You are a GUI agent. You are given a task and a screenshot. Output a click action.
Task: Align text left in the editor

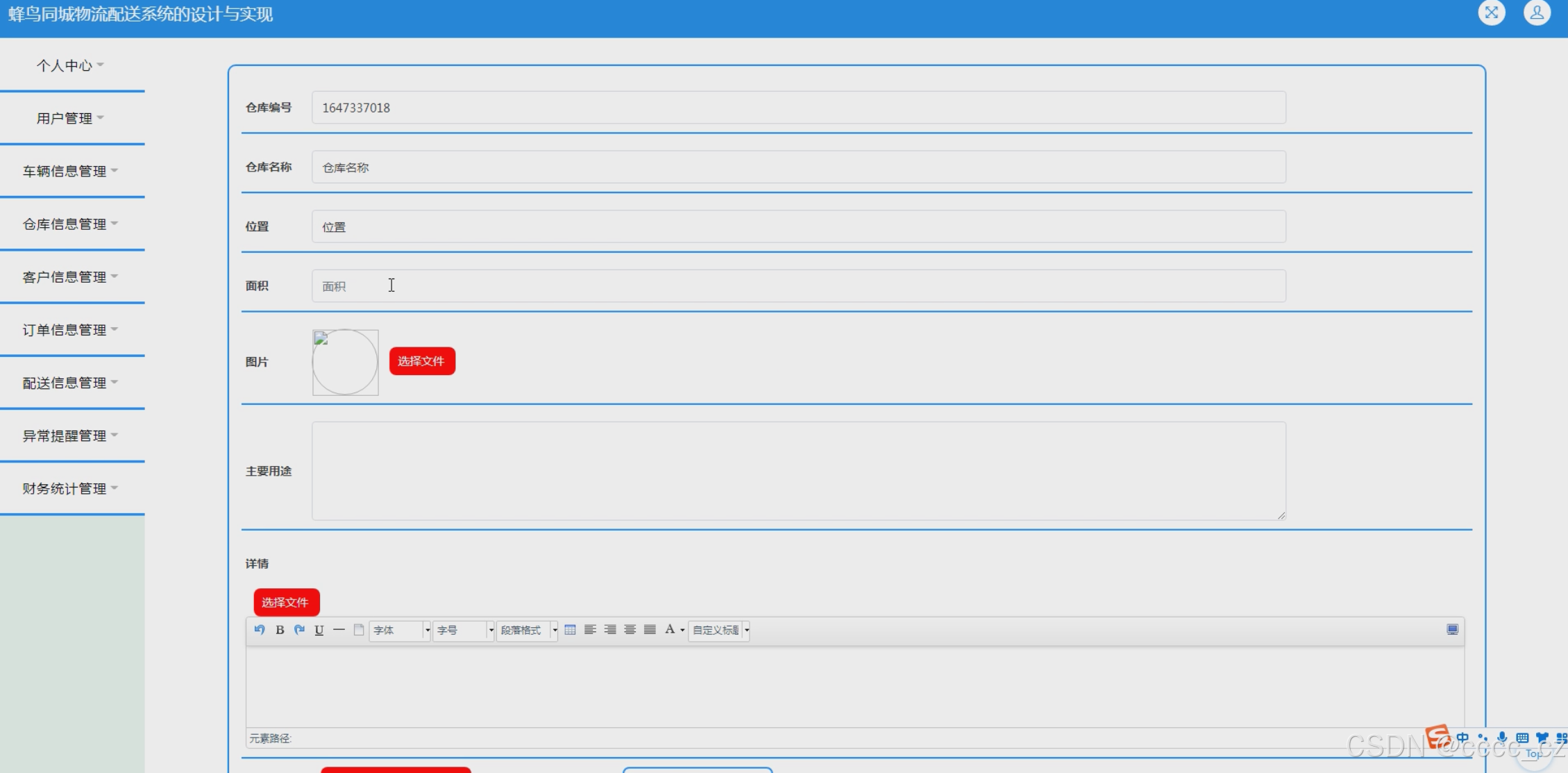pyautogui.click(x=590, y=630)
